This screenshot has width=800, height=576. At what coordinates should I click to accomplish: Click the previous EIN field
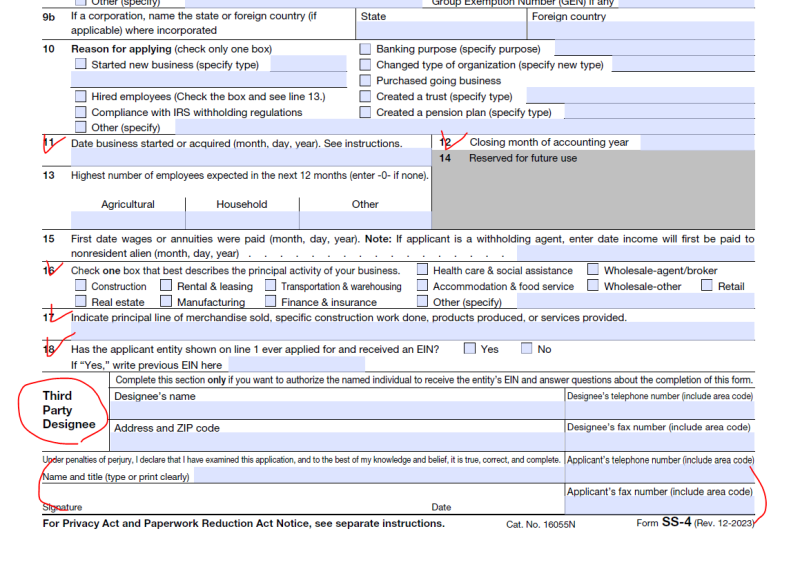coord(297,364)
